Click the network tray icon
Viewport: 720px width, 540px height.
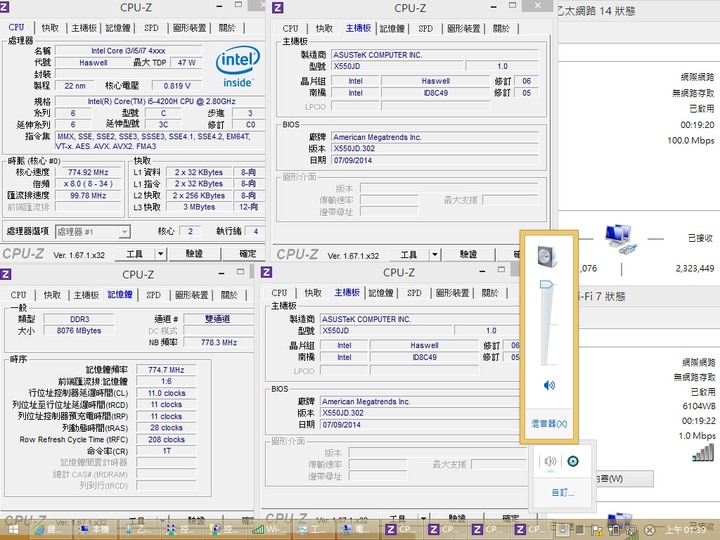tap(631, 530)
